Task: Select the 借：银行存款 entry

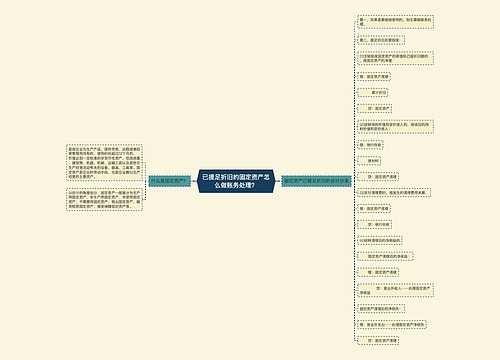Action: click(x=370, y=145)
